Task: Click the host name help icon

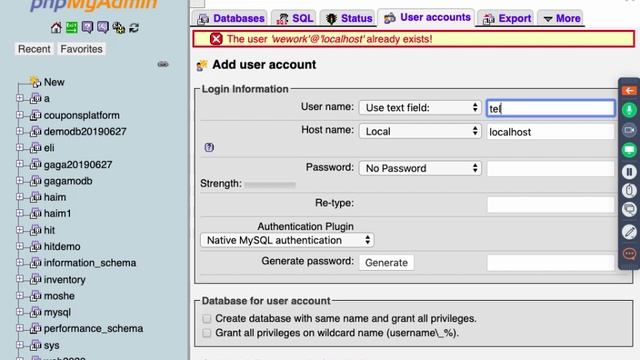Action: coord(209,147)
